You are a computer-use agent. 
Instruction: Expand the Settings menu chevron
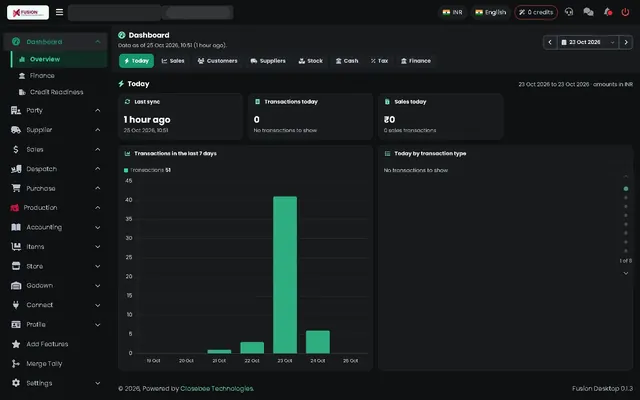pyautogui.click(x=98, y=383)
